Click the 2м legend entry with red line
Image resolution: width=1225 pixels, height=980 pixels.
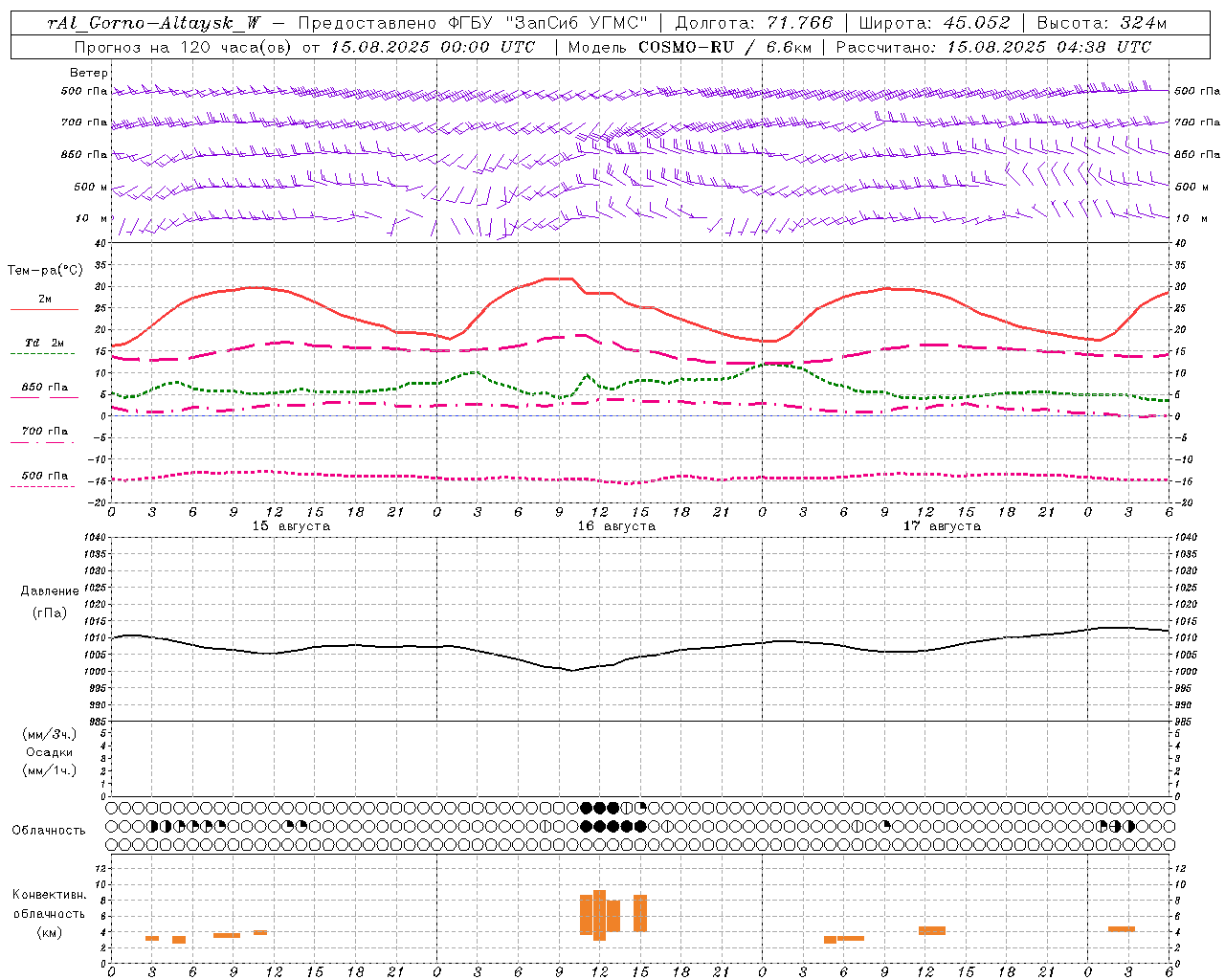[x=45, y=300]
